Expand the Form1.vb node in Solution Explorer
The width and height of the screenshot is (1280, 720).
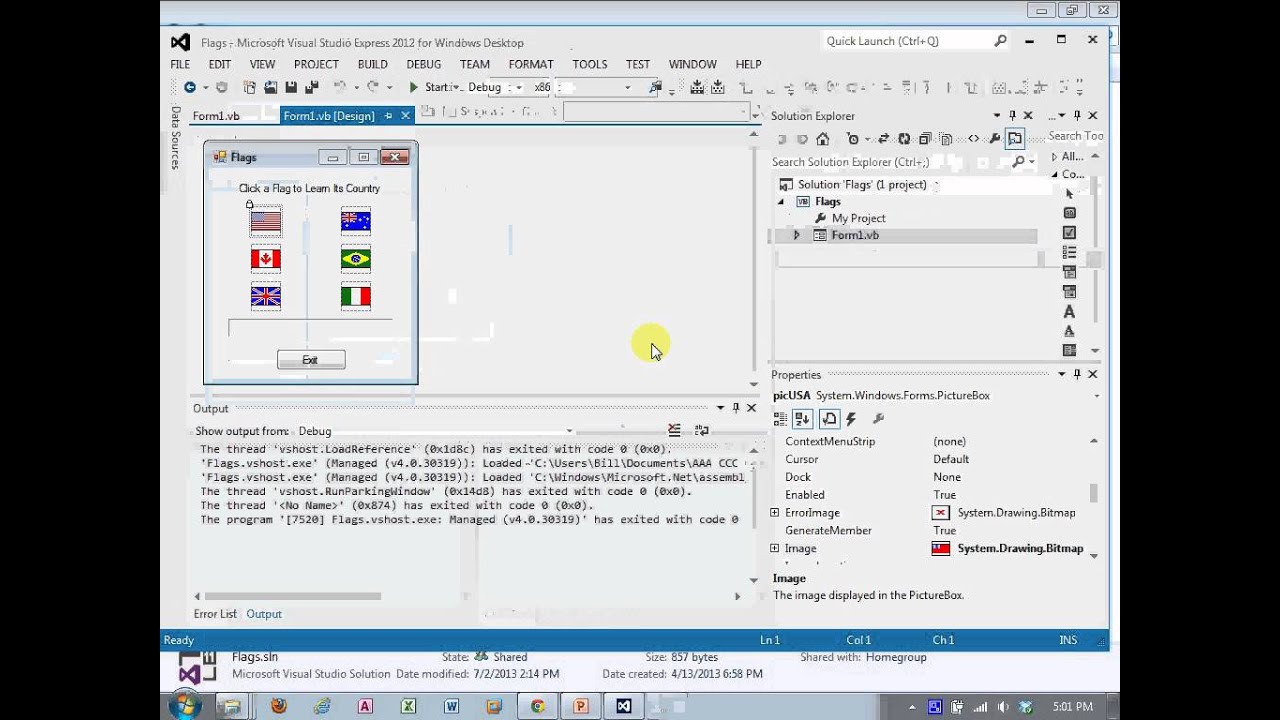coord(797,235)
